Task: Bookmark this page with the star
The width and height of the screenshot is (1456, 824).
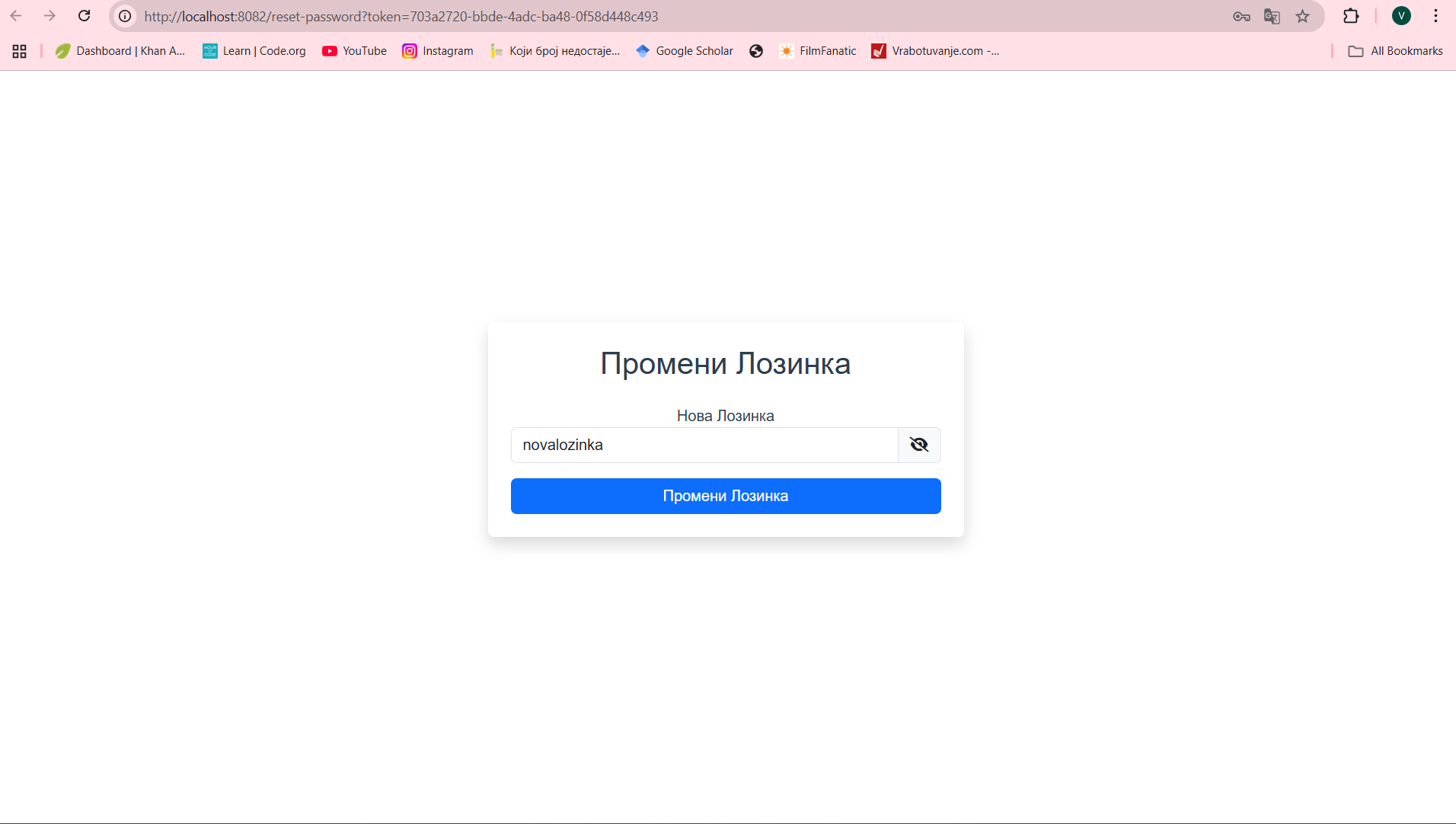Action: [x=1303, y=16]
